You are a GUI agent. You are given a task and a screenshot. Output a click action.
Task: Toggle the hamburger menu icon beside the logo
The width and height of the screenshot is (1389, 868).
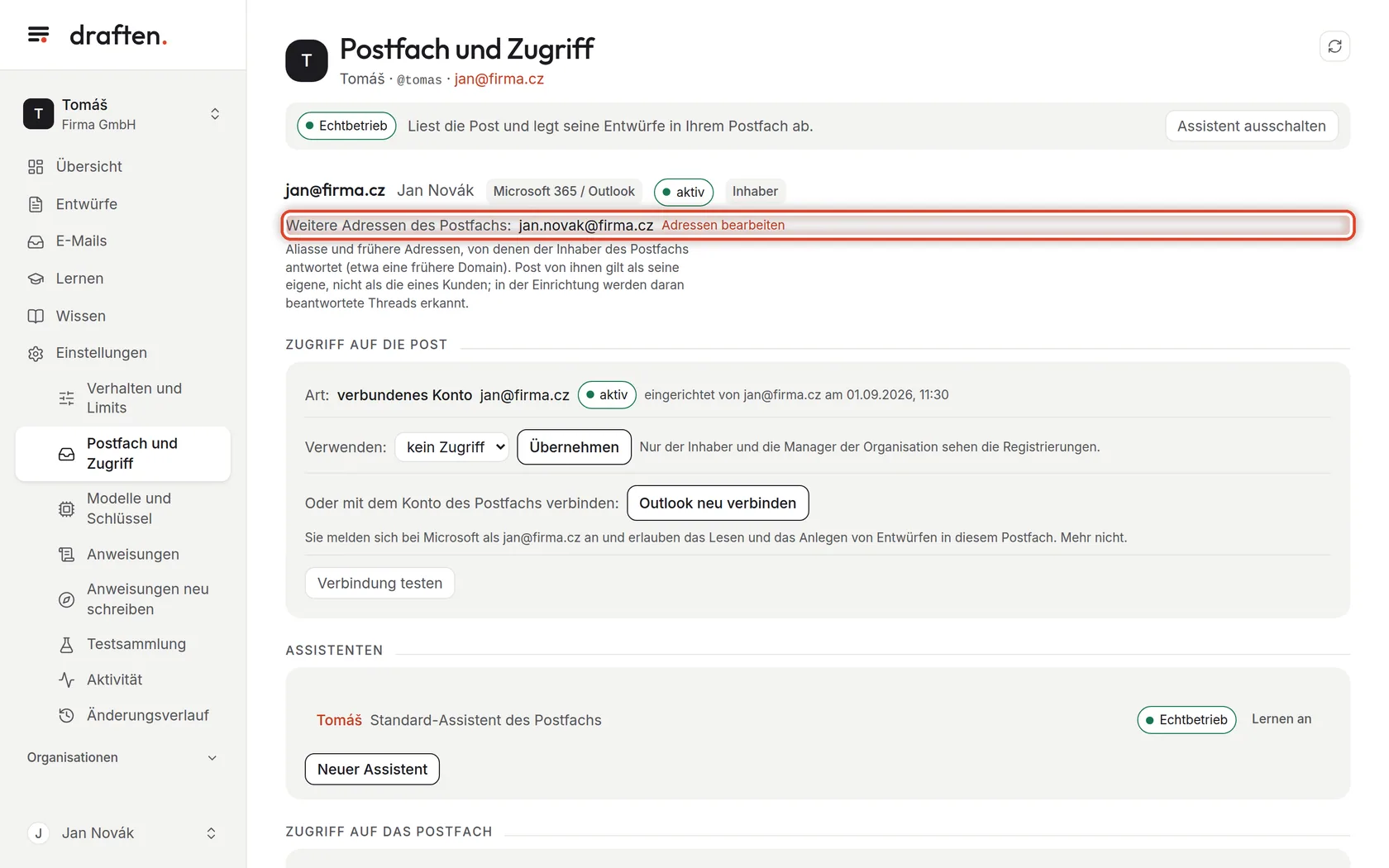[38, 35]
